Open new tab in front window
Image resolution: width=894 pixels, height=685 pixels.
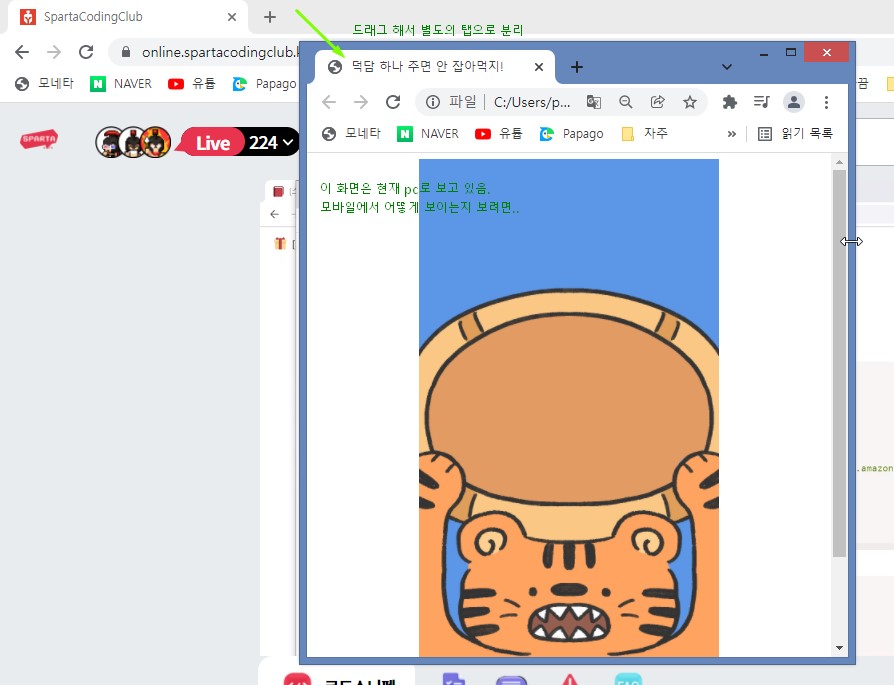point(576,67)
